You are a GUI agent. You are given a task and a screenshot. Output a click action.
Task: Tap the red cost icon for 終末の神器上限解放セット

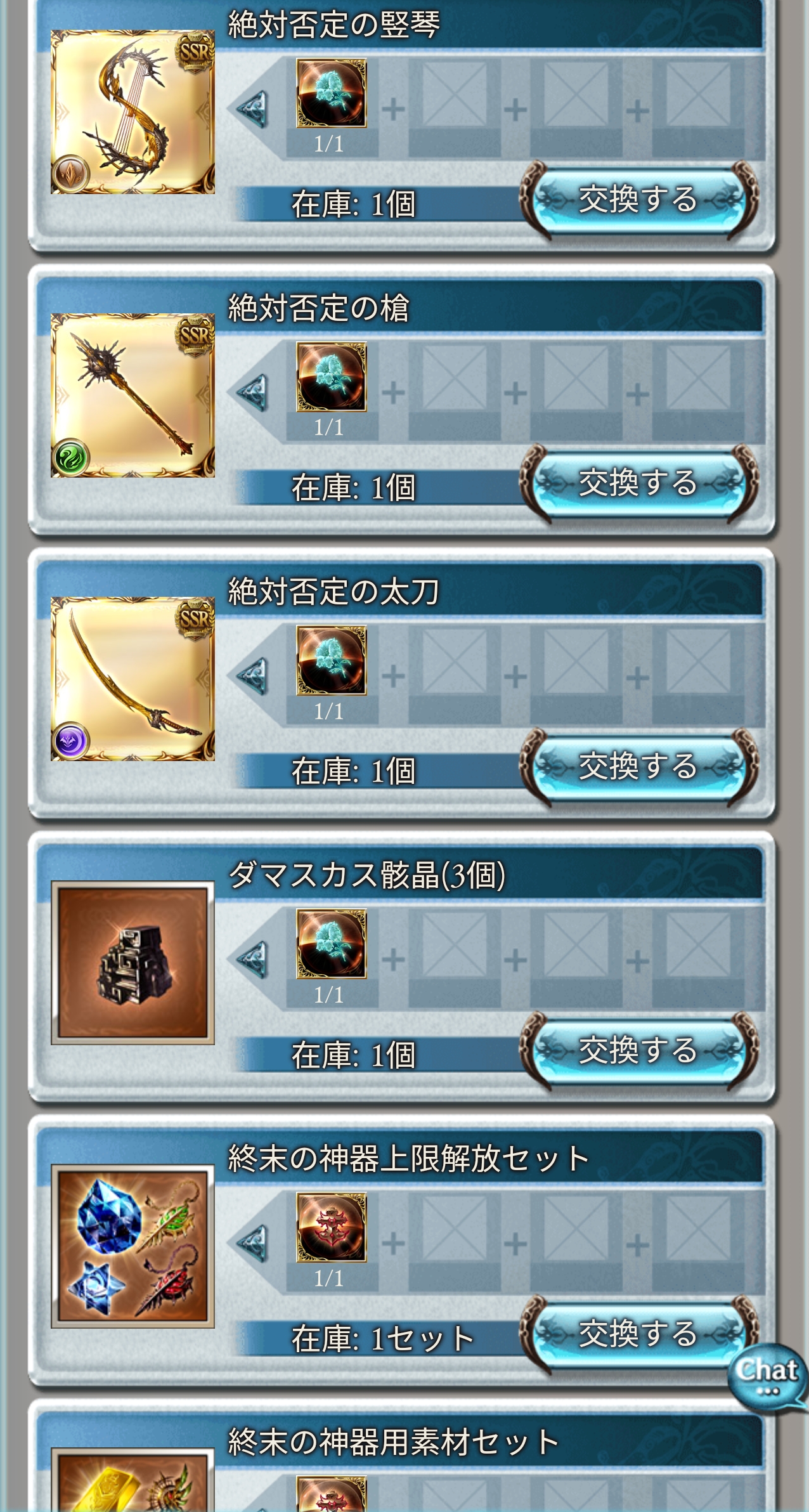(x=332, y=1227)
